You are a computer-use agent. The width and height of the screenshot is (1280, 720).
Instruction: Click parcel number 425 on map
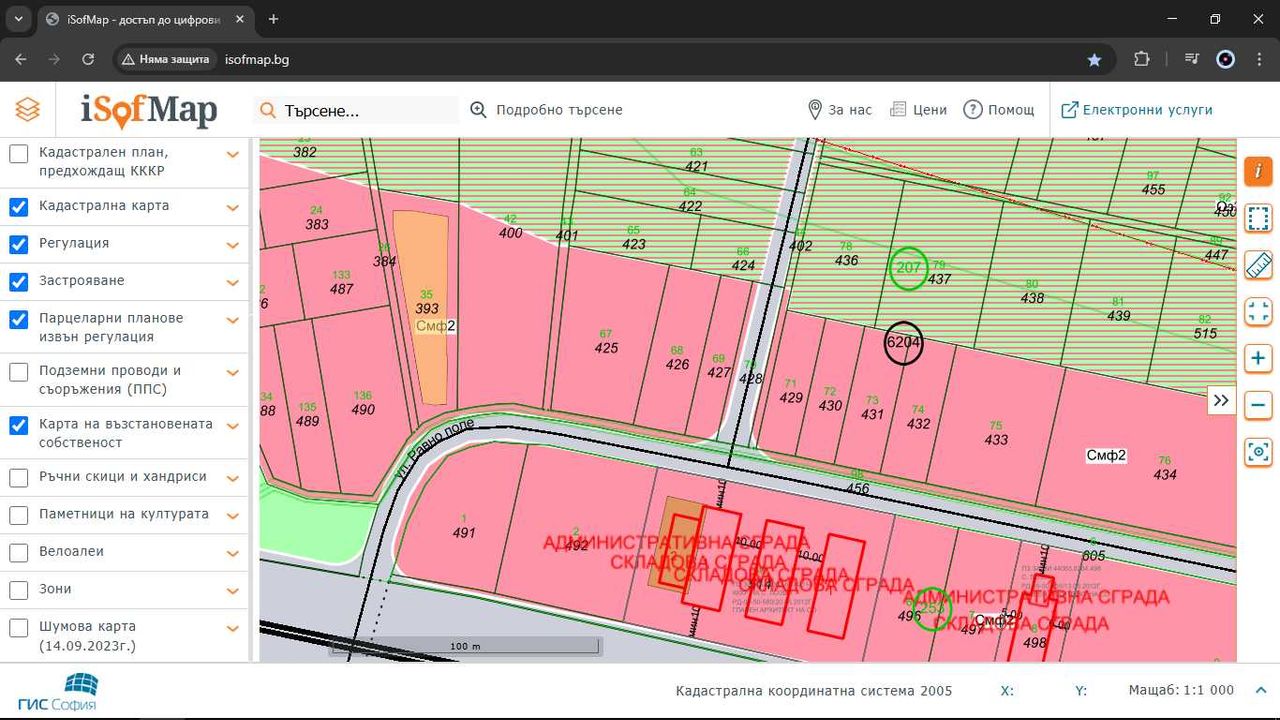point(606,348)
